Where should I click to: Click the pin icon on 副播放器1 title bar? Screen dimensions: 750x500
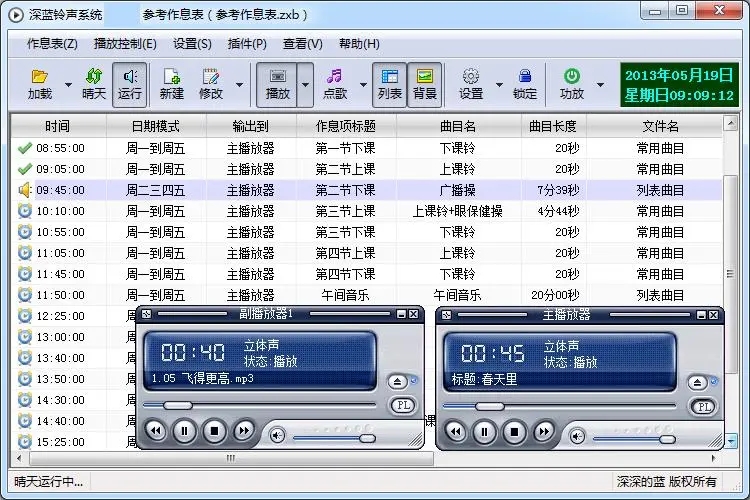click(x=146, y=314)
